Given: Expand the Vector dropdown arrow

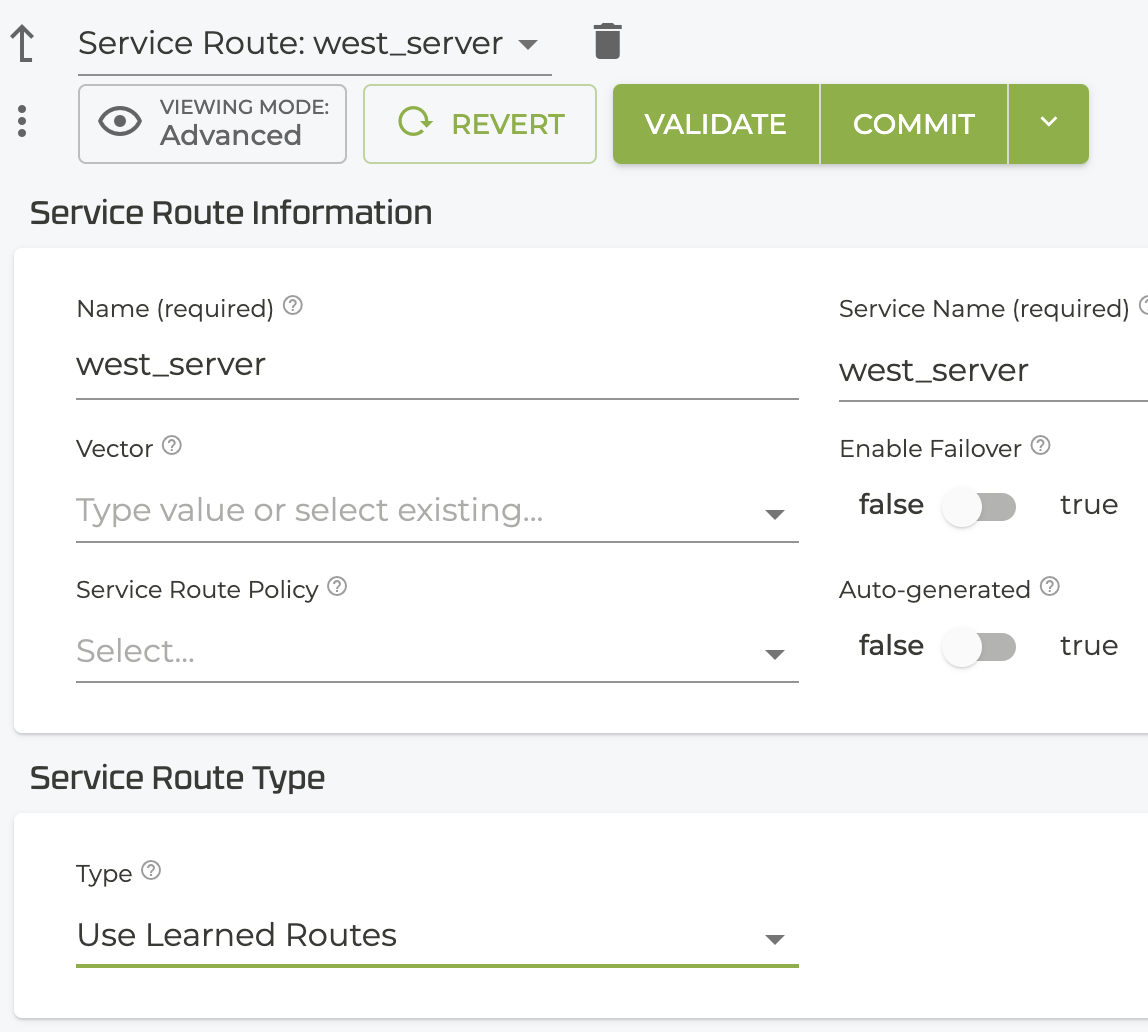Looking at the screenshot, I should tap(774, 514).
